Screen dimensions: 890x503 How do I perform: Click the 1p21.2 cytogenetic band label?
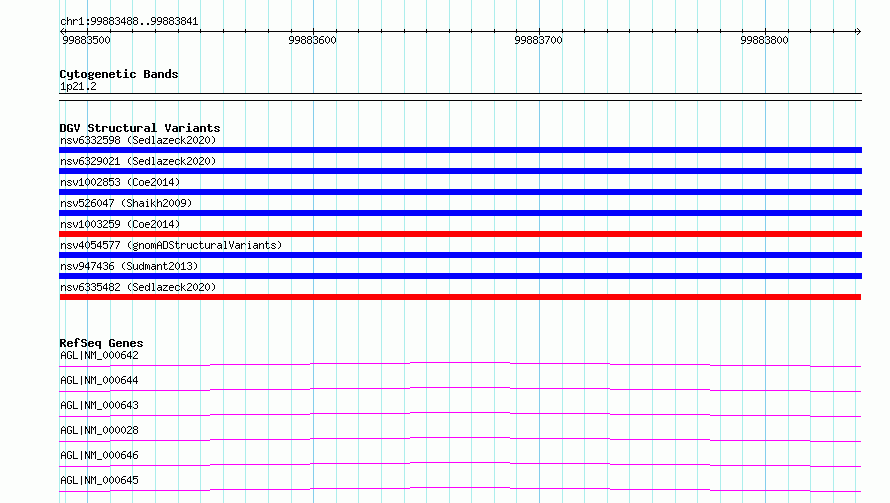pyautogui.click(x=78, y=86)
